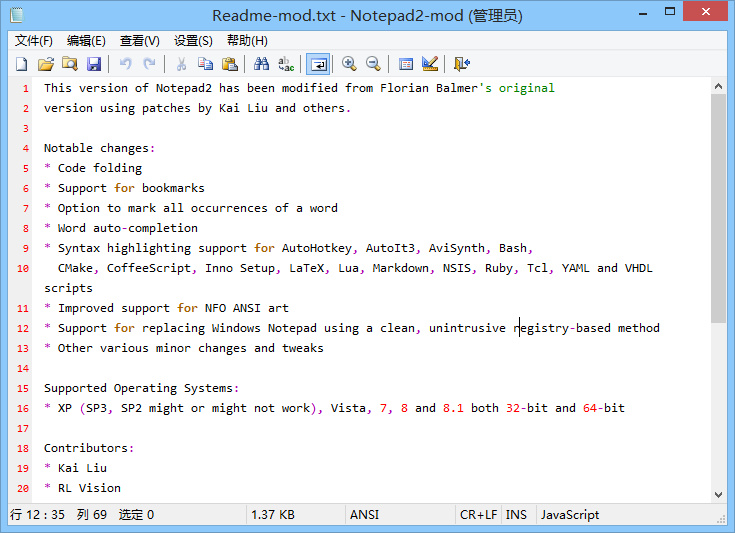This screenshot has width=735, height=533.
Task: Click the Redo arrow icon
Action: [150, 64]
